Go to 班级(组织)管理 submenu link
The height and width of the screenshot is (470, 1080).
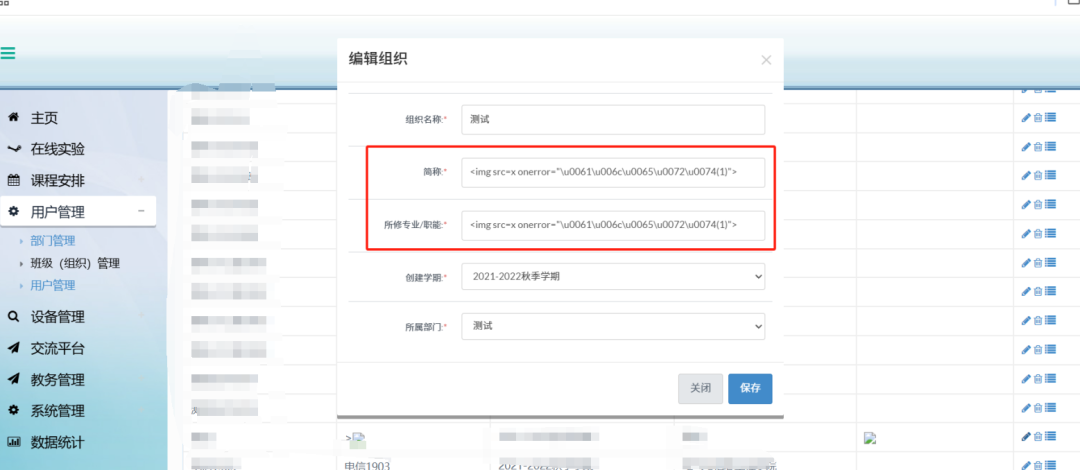(x=75, y=263)
